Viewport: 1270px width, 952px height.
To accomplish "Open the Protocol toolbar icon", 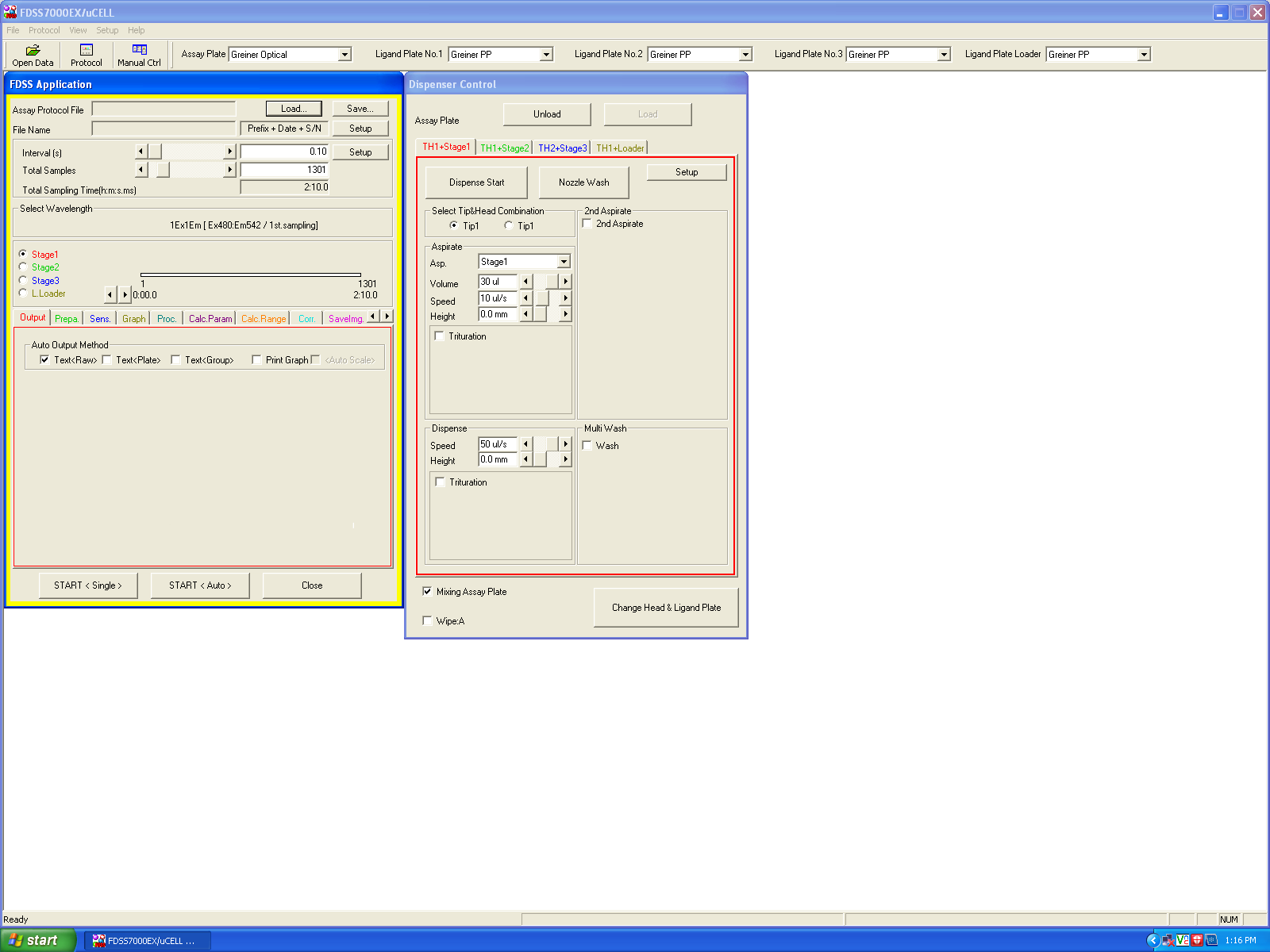I will (x=86, y=55).
